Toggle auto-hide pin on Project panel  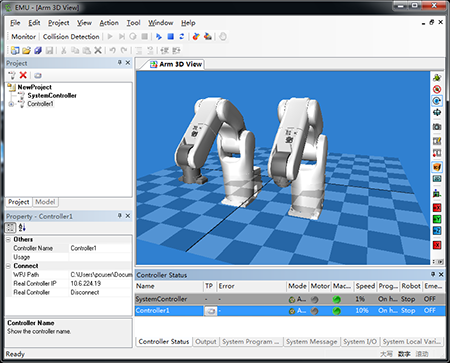(120, 63)
